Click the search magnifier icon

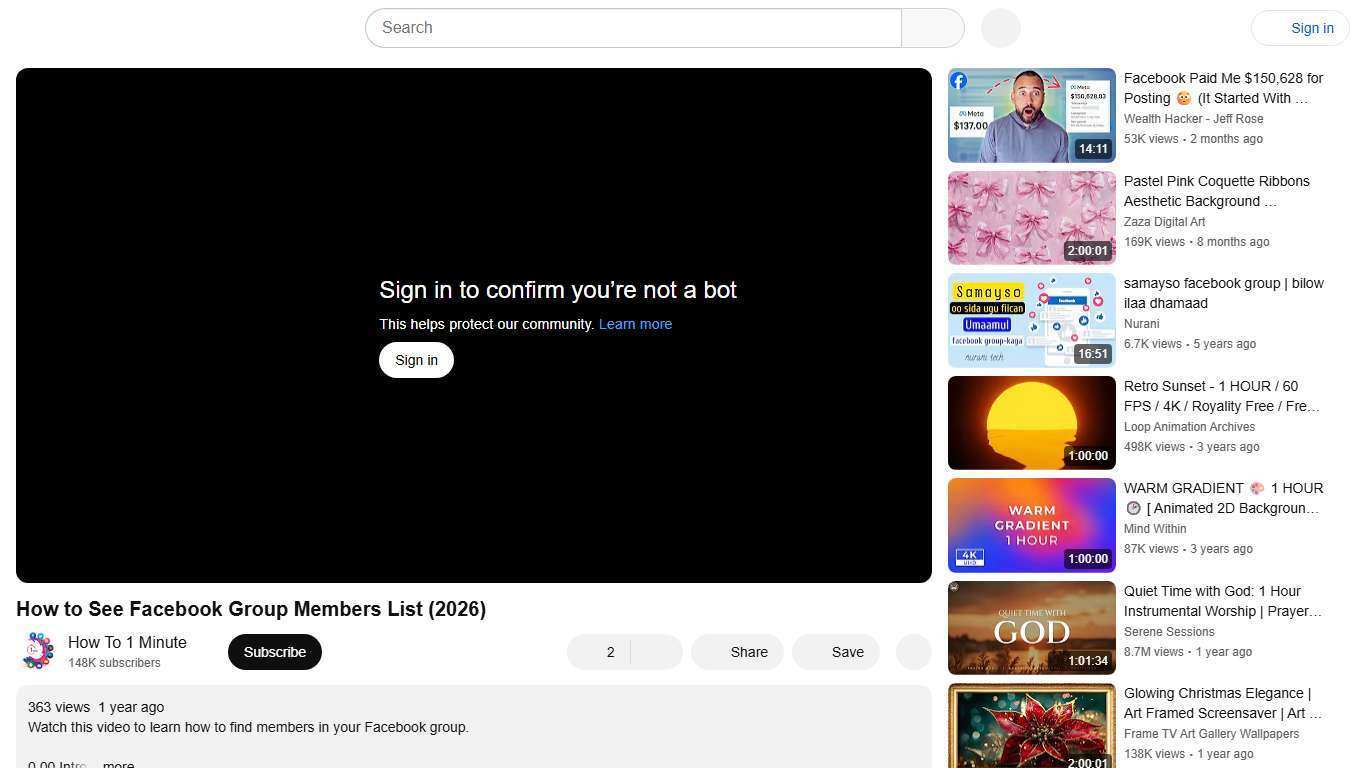coord(931,27)
